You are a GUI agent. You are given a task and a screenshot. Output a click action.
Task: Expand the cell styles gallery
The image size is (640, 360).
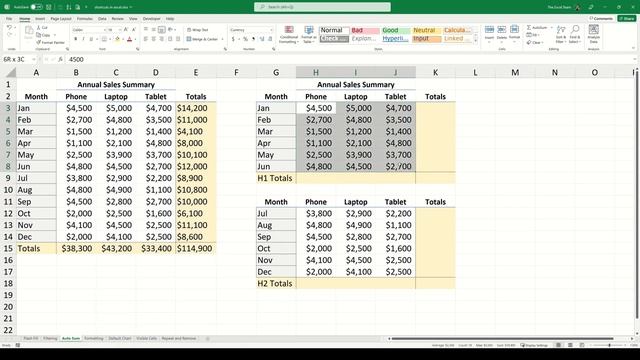pos(476,41)
